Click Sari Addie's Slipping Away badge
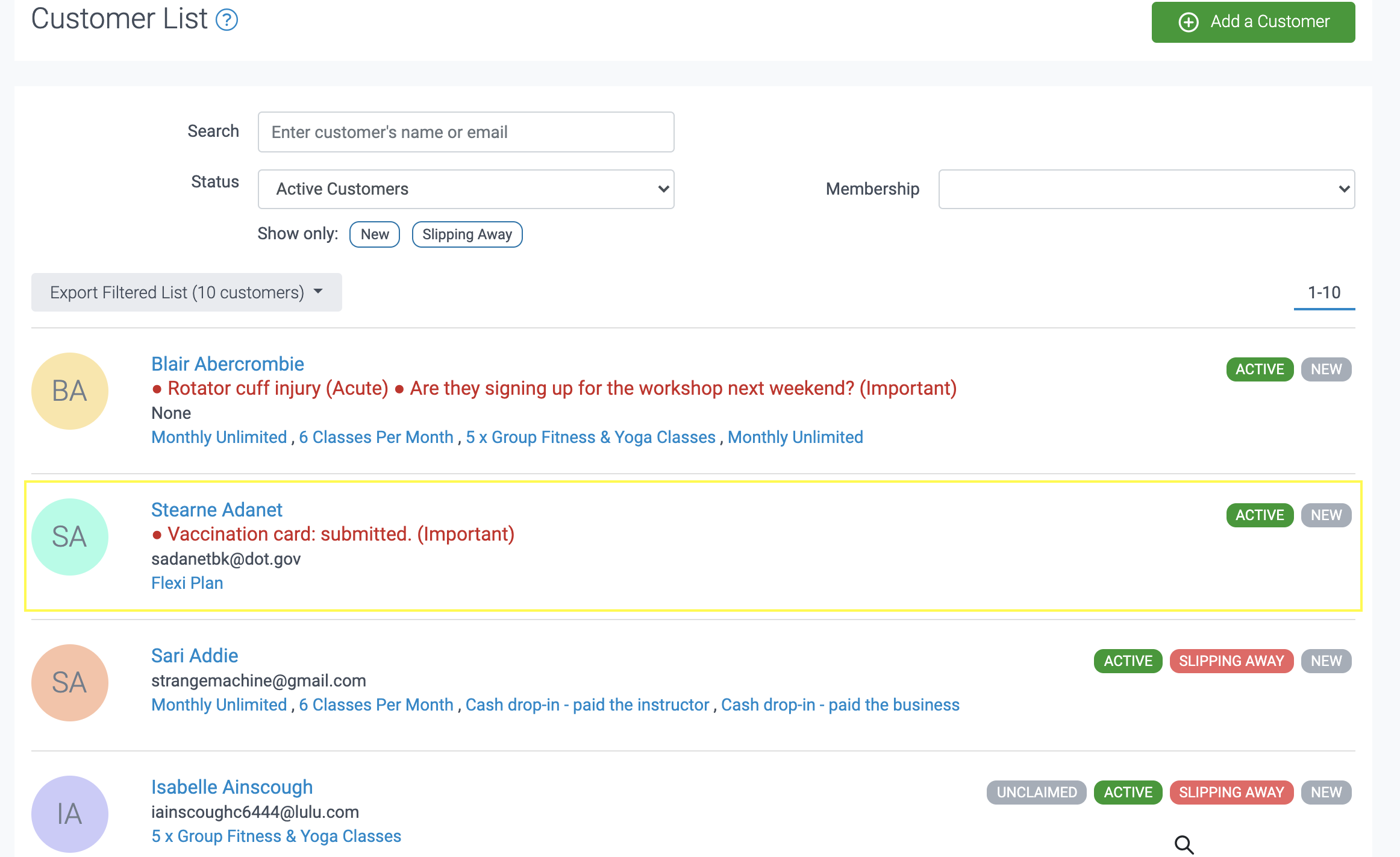The image size is (1400, 857). tap(1231, 661)
